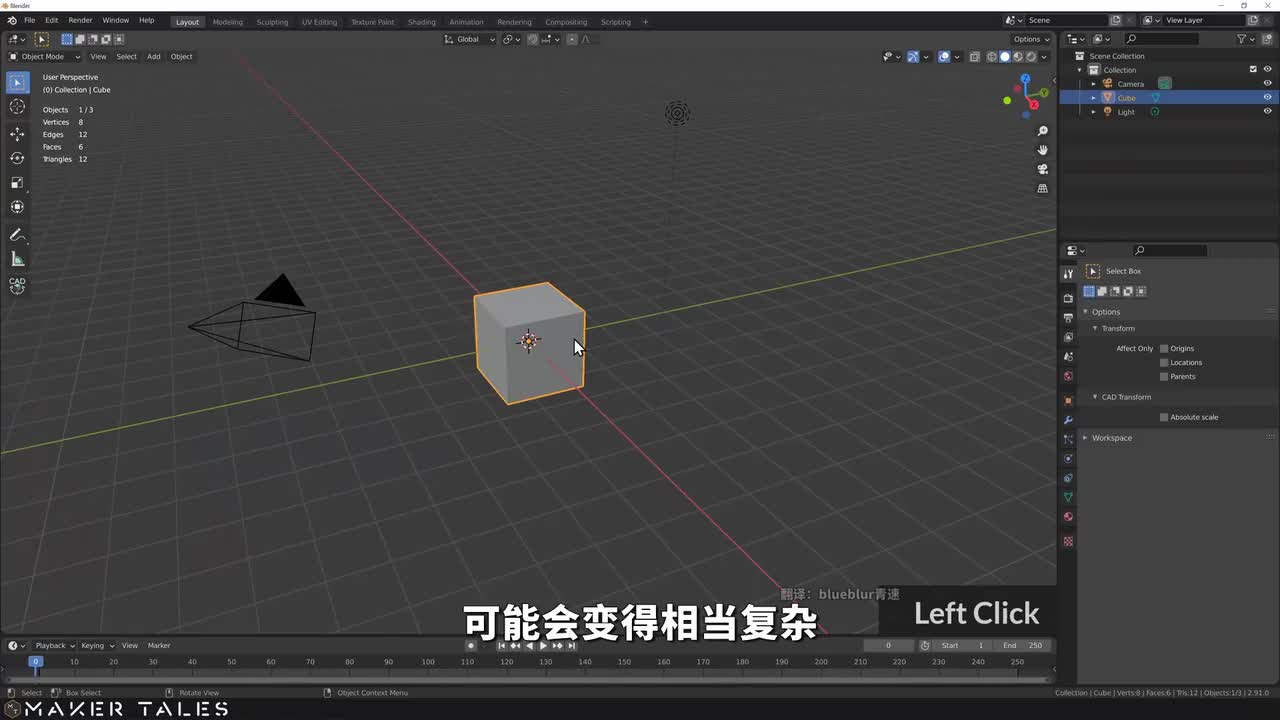
Task: Expand the Cube tree item
Action: coord(1093,98)
